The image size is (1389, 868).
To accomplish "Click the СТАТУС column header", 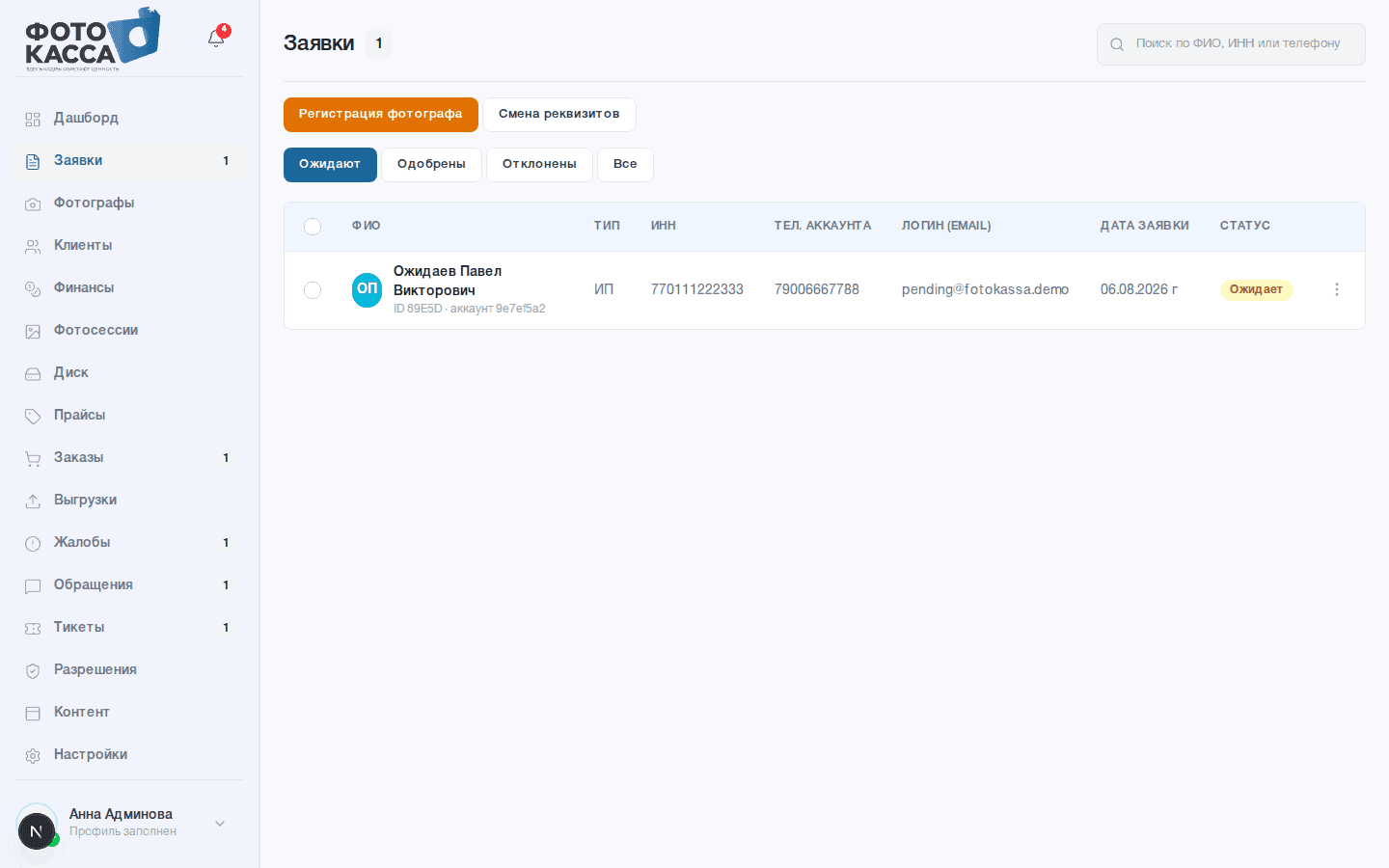I will pyautogui.click(x=1245, y=226).
